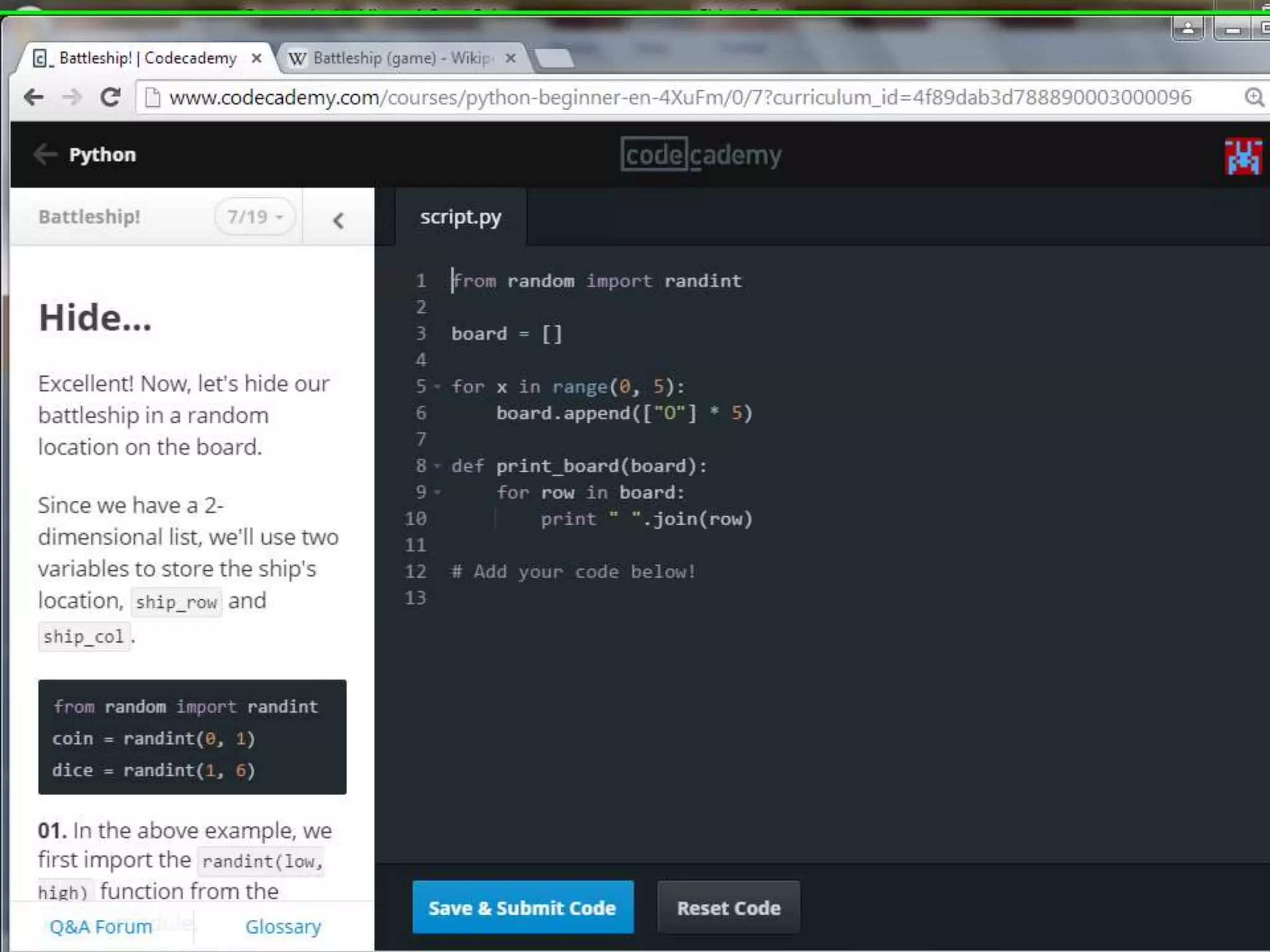The width and height of the screenshot is (1270, 952).
Task: Open the 7/19 lesson progress dropdown
Action: click(254, 217)
